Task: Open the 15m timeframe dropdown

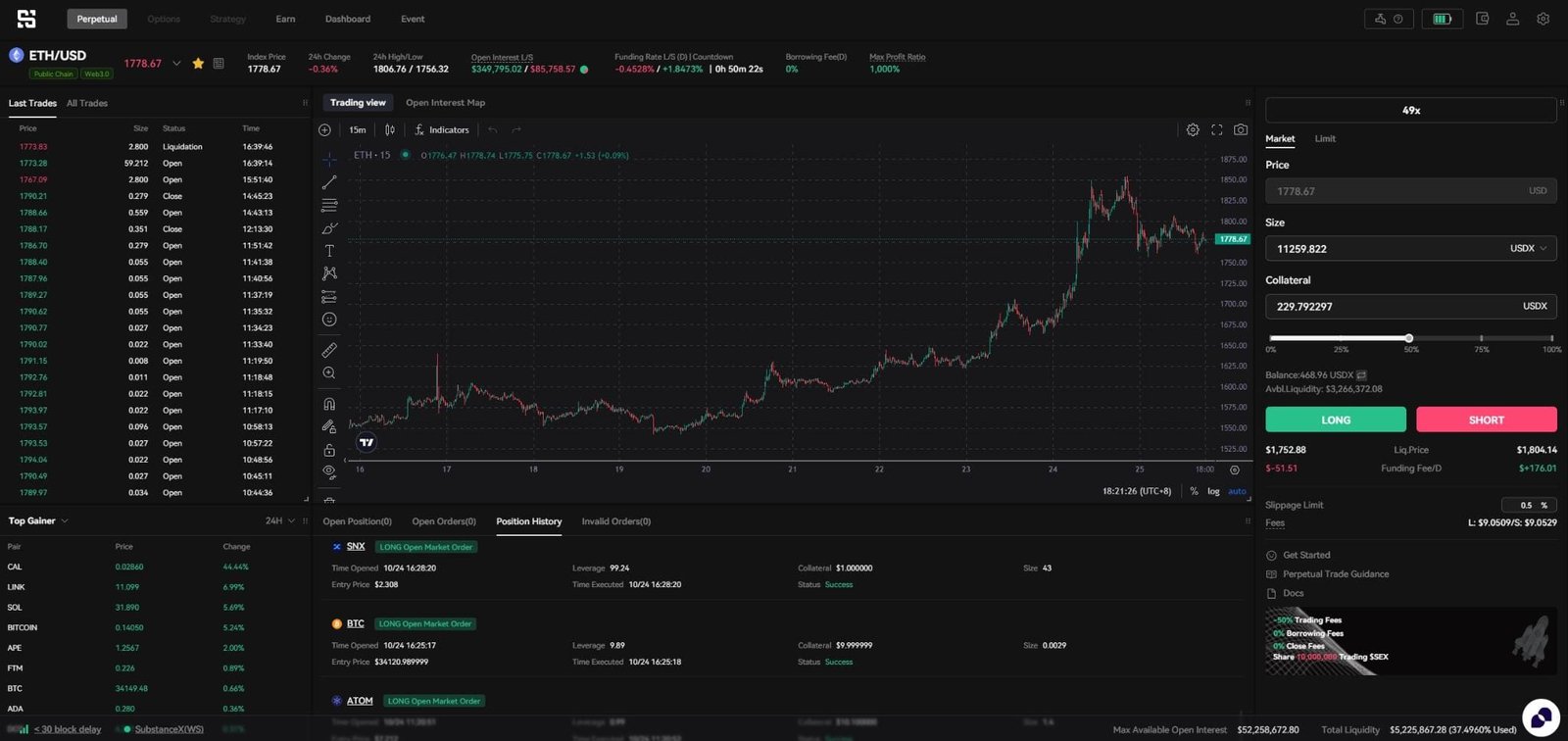Action: coord(358,129)
